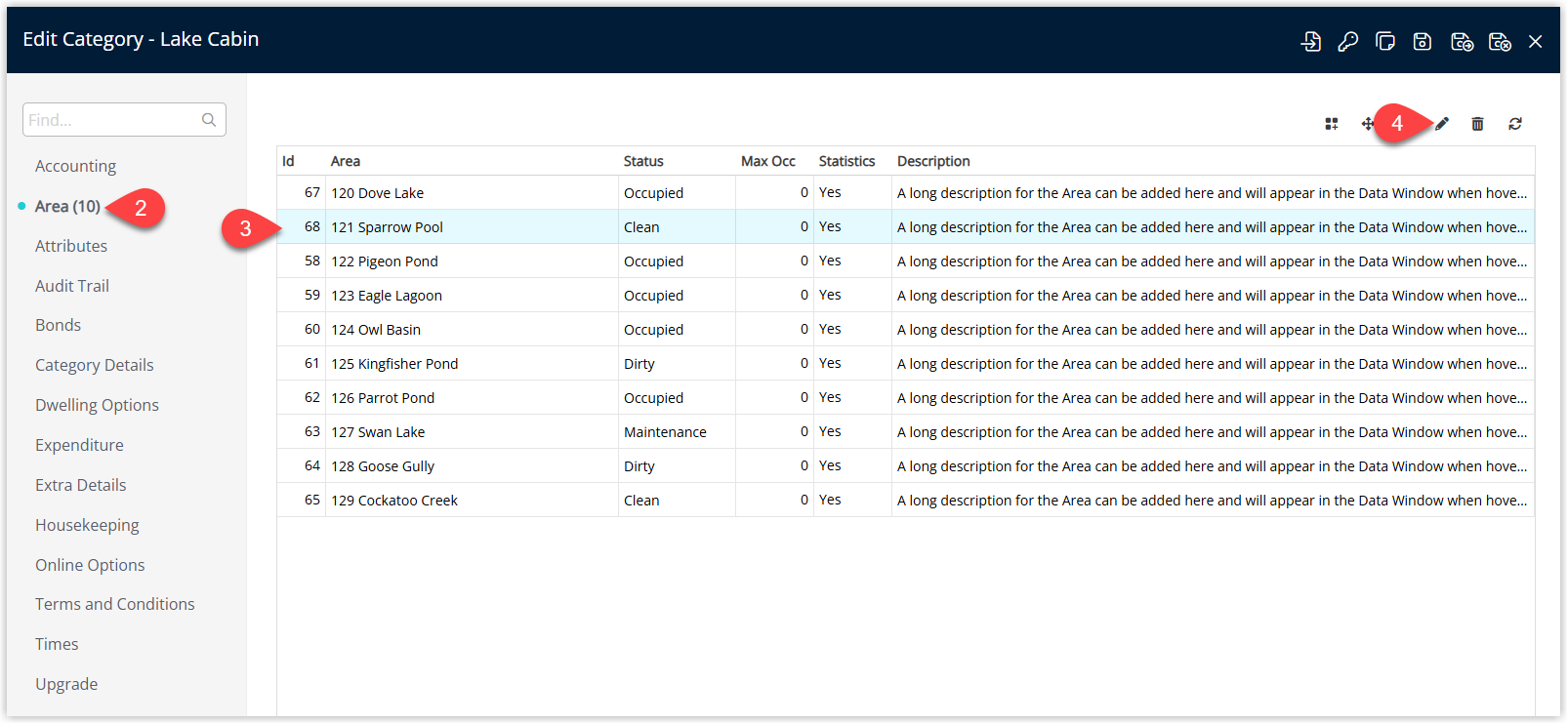Open Category Details
This screenshot has width=1568, height=724.
95,365
